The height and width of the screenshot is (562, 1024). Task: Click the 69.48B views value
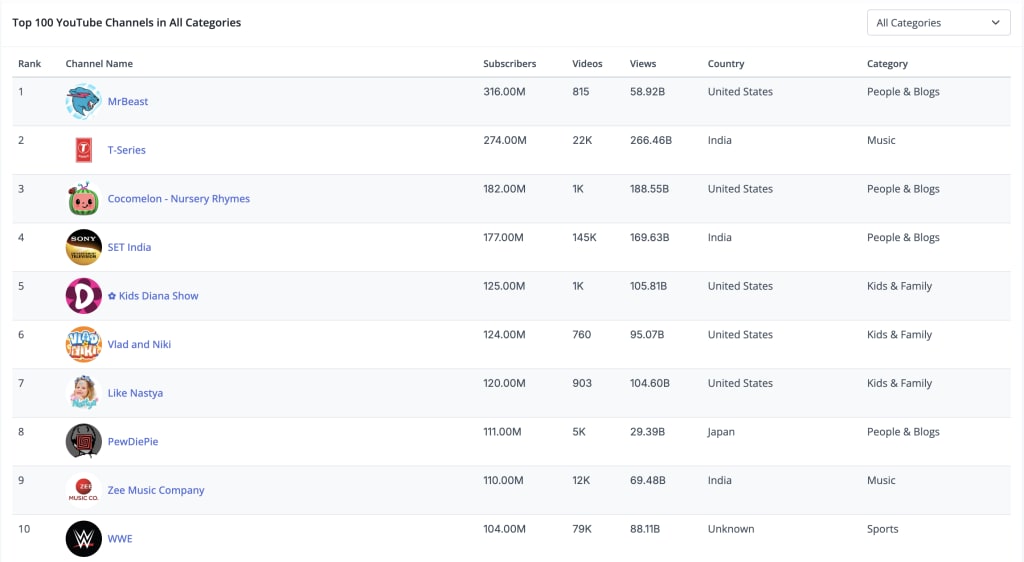[x=648, y=480]
